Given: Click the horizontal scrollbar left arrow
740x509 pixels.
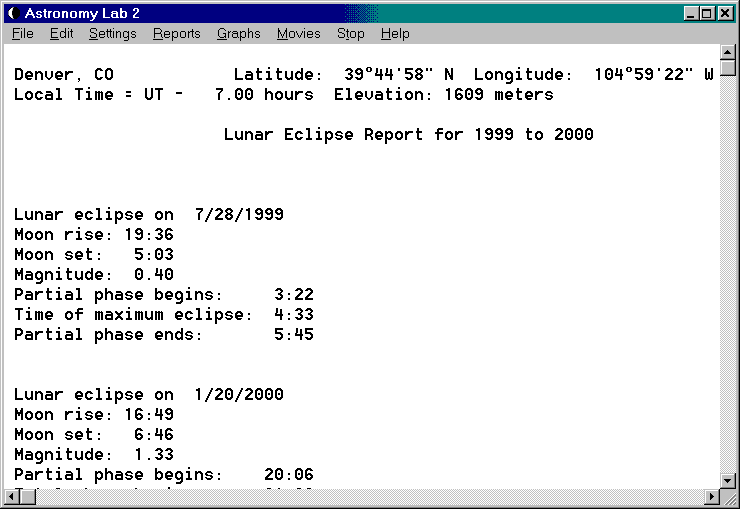Looking at the screenshot, I should pos(11,497).
